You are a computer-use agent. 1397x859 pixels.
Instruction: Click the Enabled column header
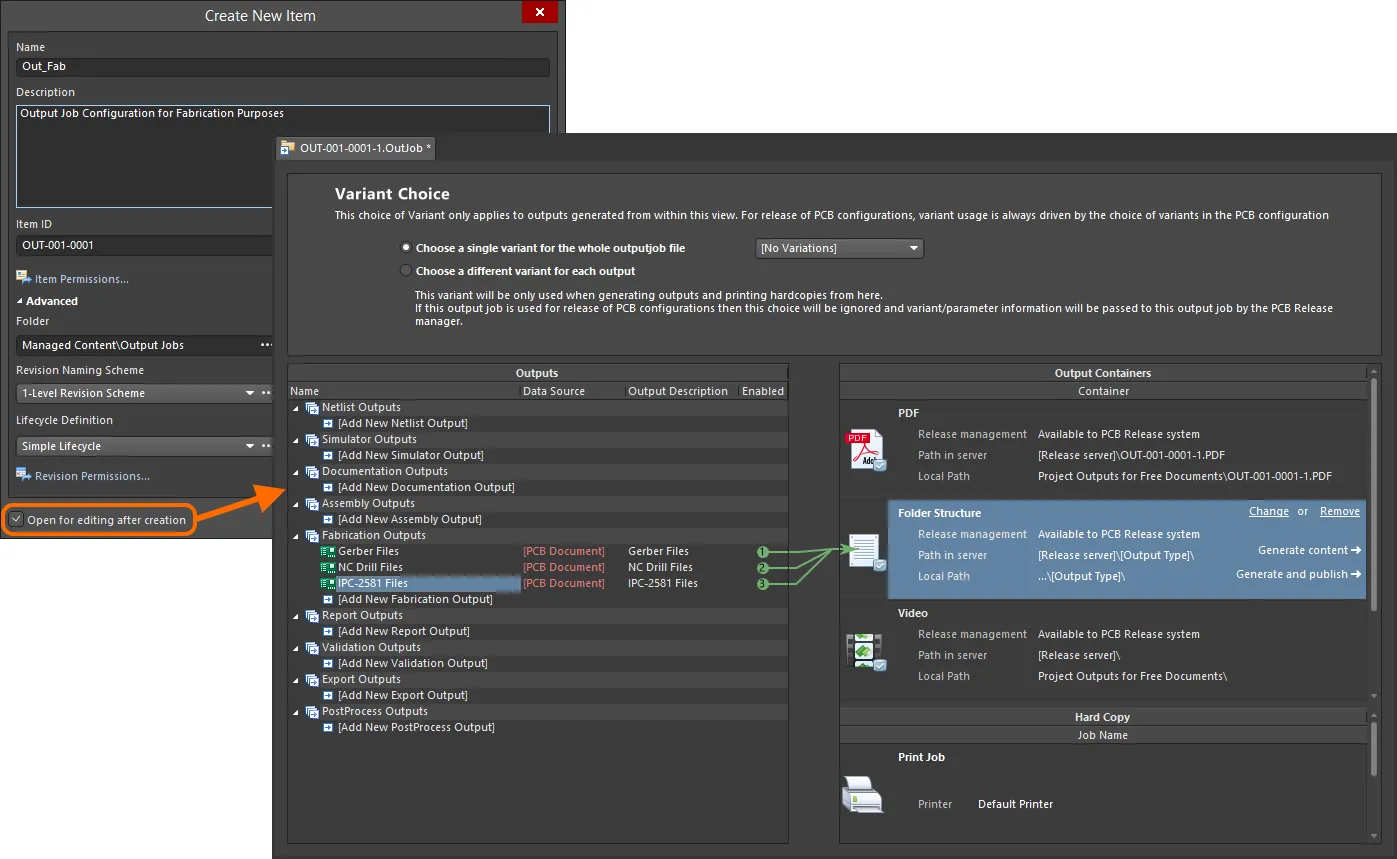pyautogui.click(x=763, y=391)
